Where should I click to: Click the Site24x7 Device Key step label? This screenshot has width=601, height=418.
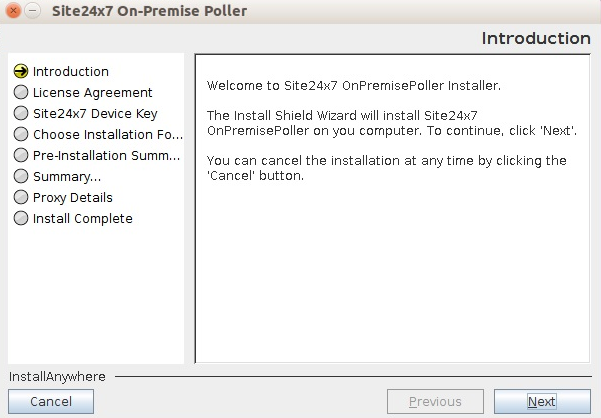[x=95, y=114]
